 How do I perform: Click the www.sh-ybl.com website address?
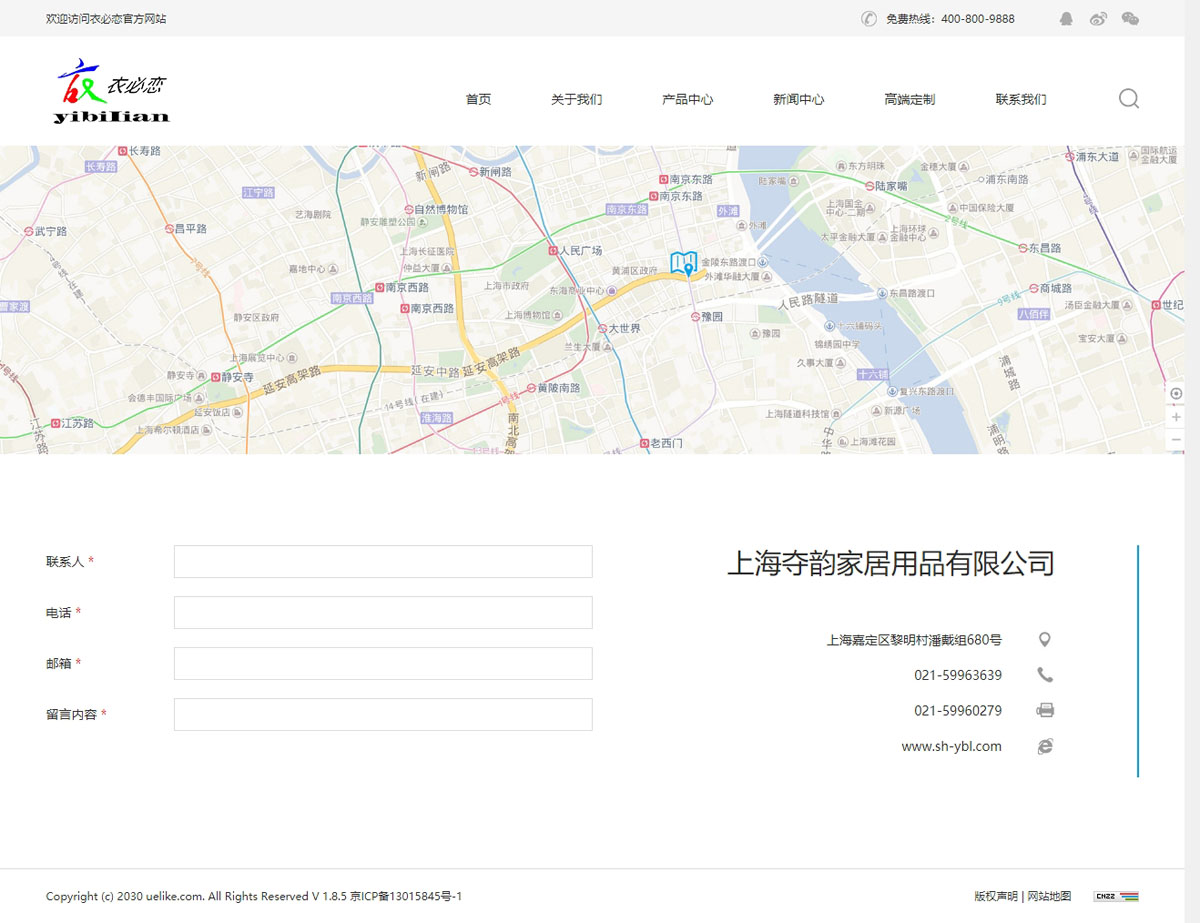951,746
